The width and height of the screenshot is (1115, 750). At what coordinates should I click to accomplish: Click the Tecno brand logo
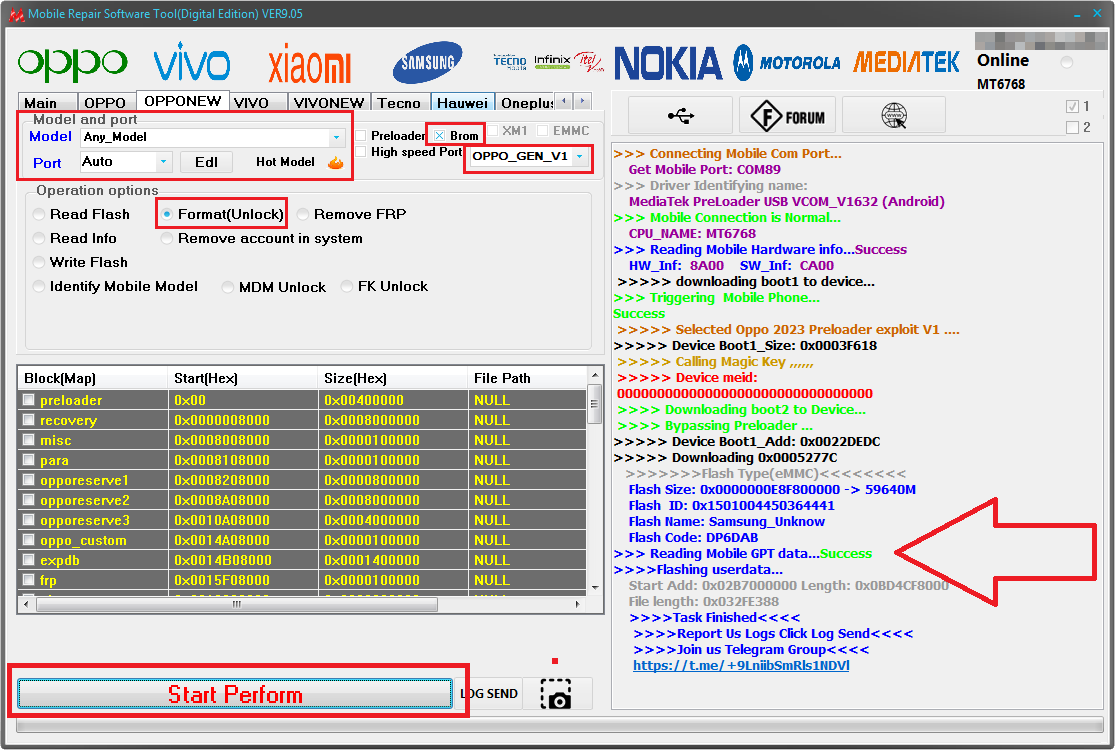click(510, 62)
